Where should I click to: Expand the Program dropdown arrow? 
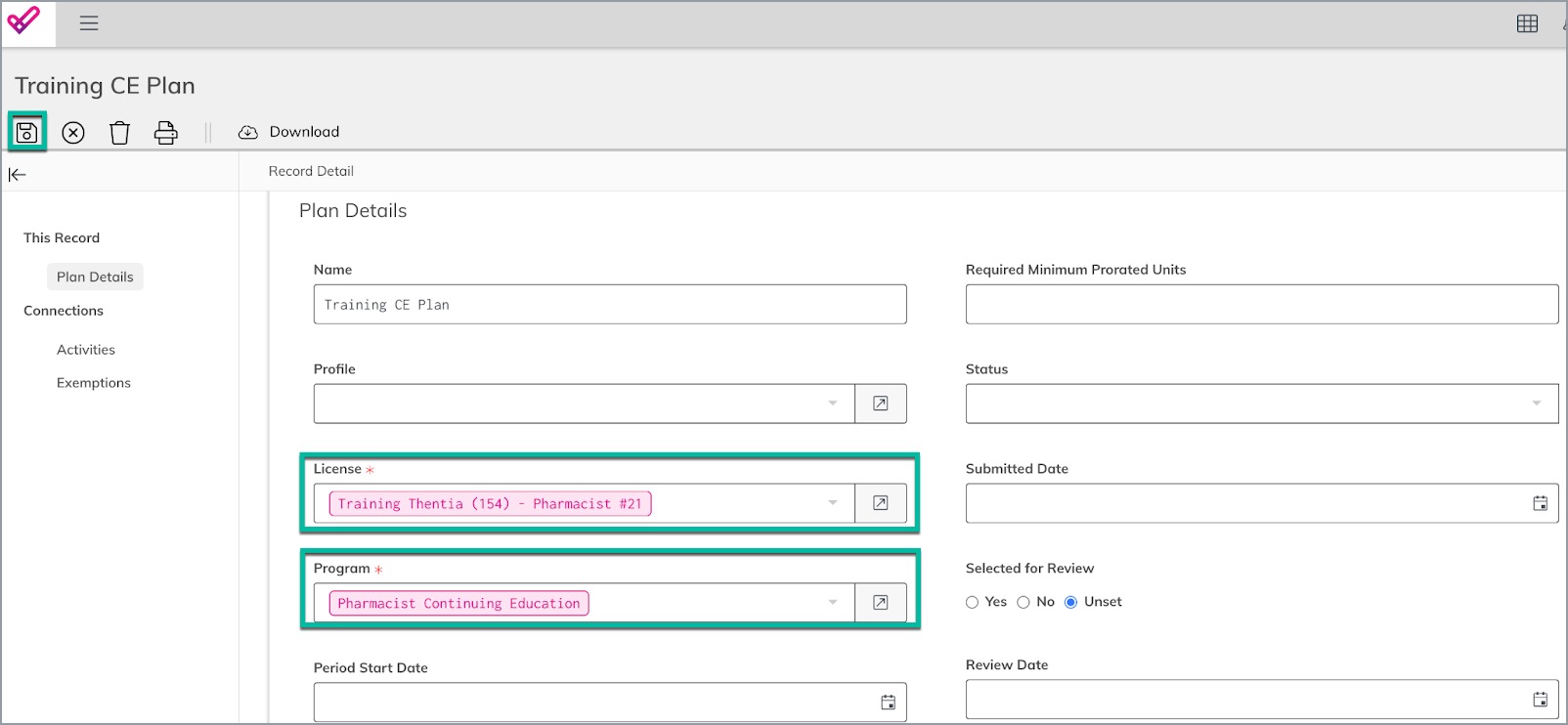(833, 603)
